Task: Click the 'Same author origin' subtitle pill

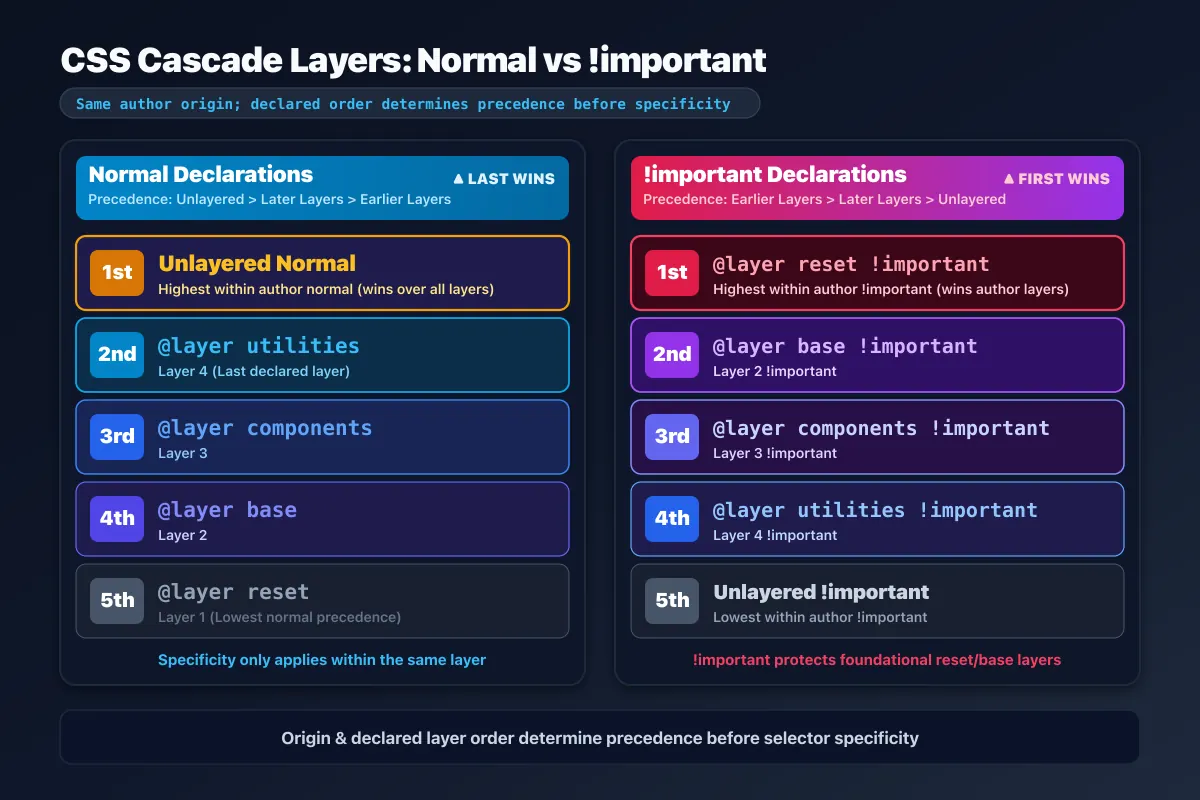Action: pyautogui.click(x=410, y=103)
